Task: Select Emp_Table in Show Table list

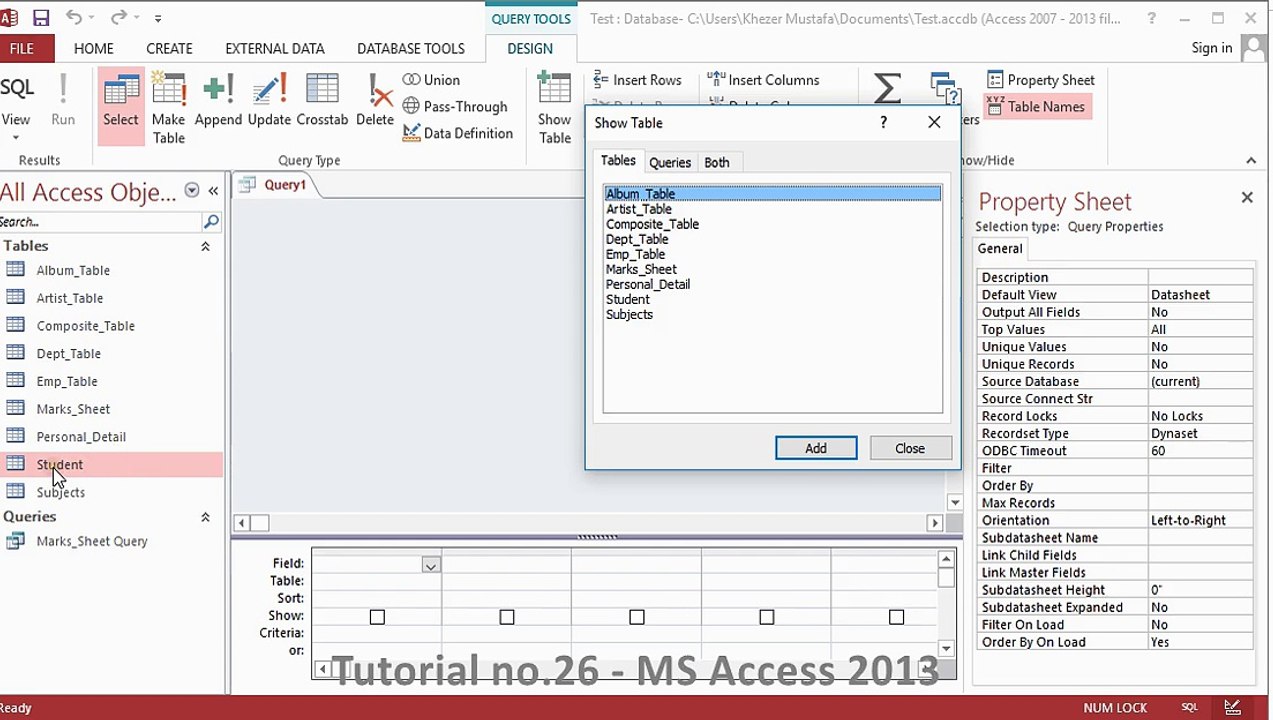Action: [x=636, y=254]
